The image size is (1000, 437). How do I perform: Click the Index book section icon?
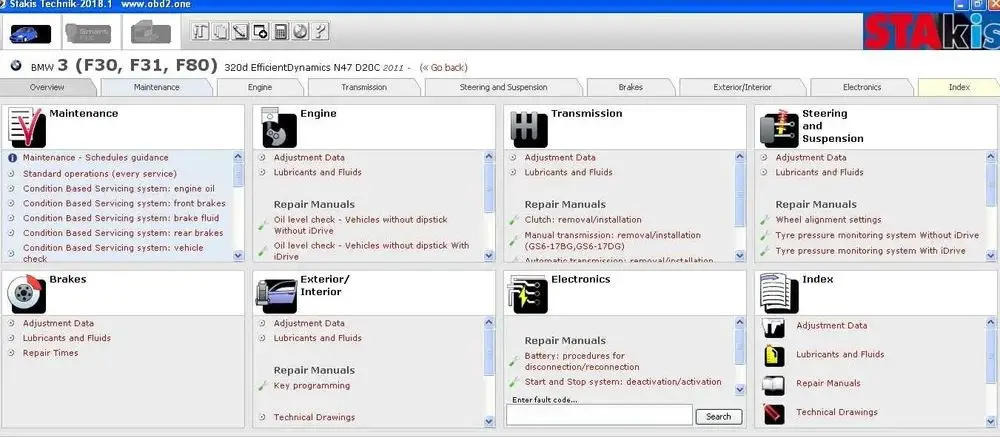(x=779, y=293)
